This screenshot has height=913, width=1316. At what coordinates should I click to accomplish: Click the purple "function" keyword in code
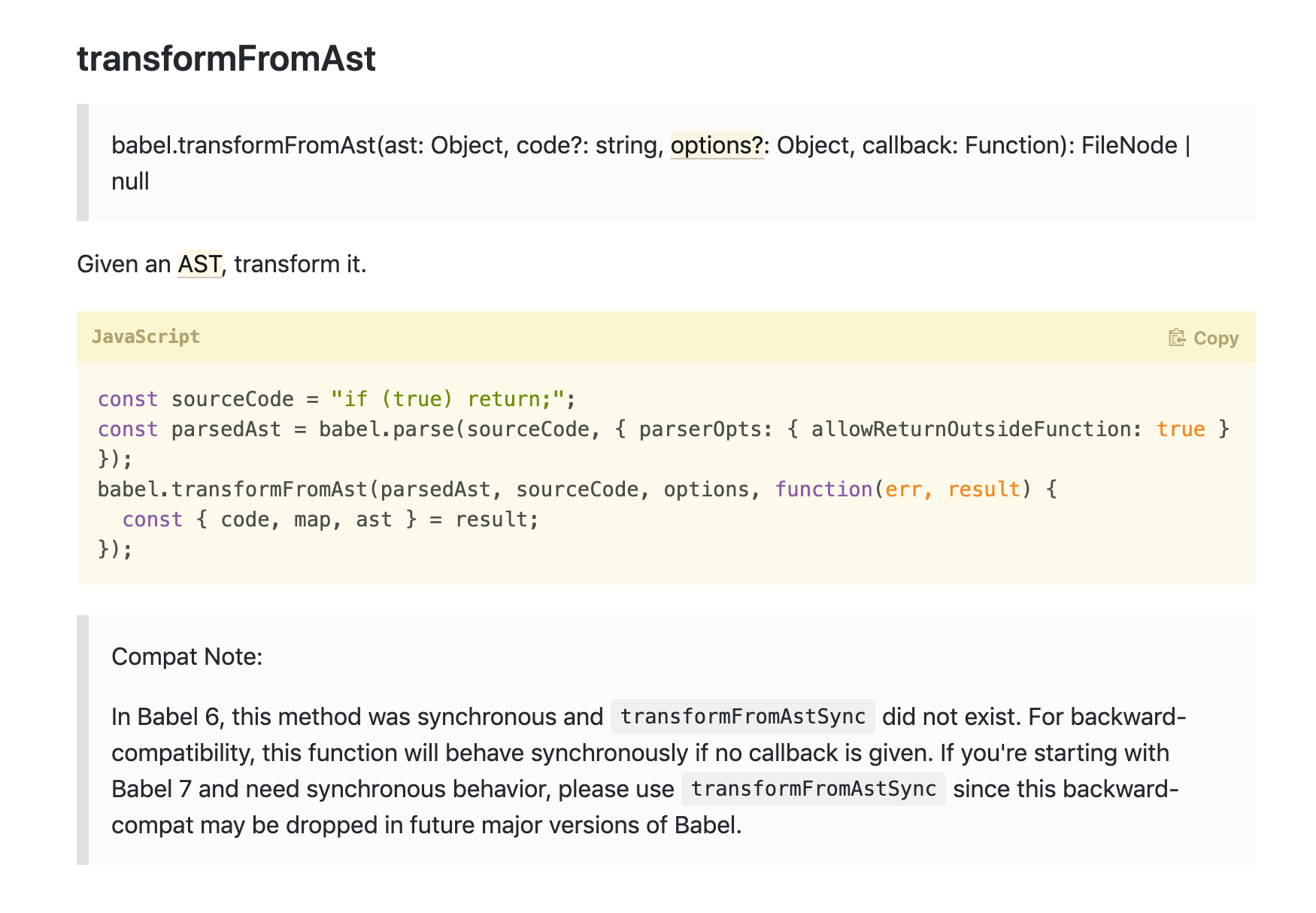[x=823, y=490]
